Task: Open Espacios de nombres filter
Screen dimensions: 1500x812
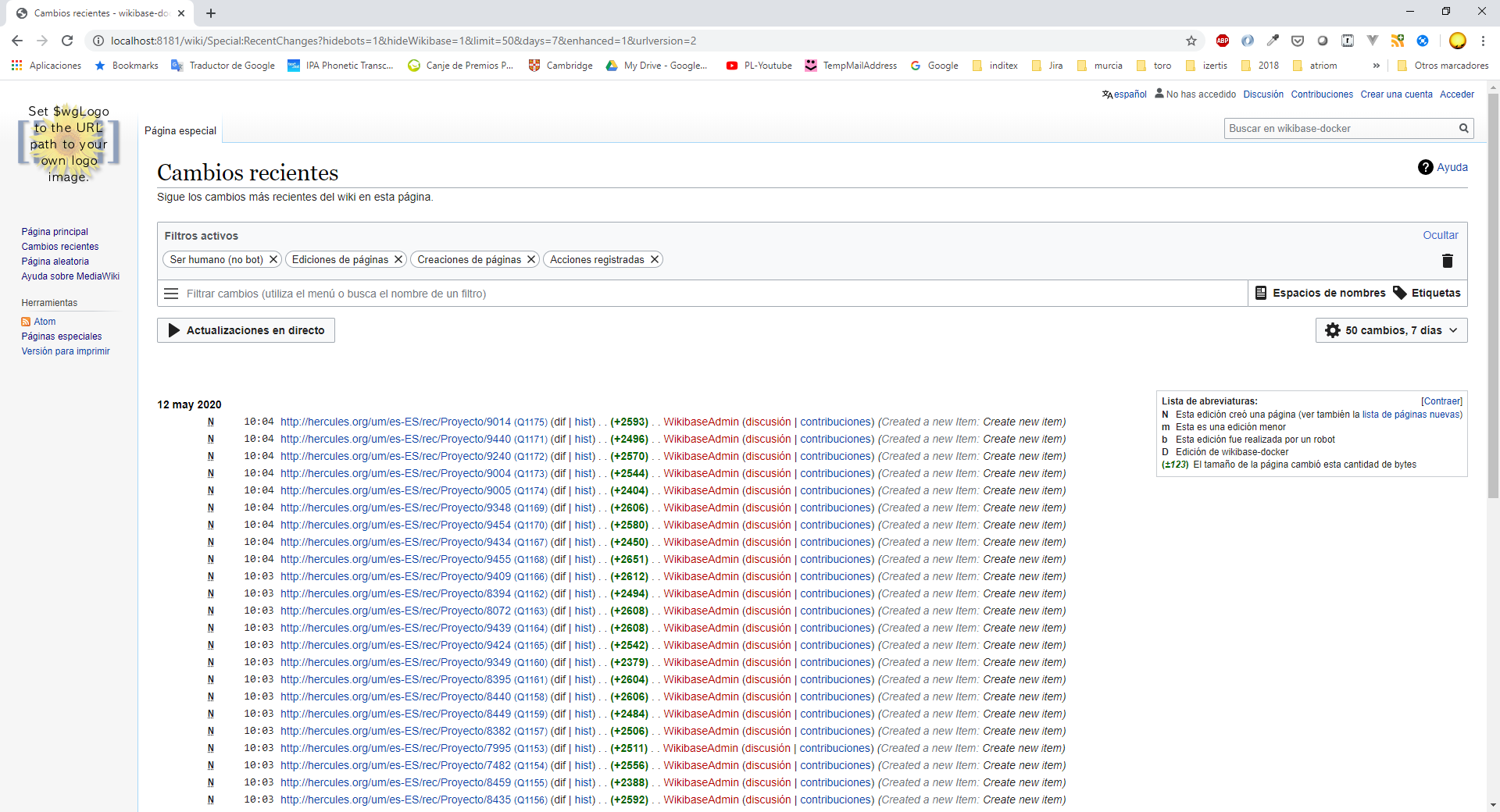Action: (1320, 293)
